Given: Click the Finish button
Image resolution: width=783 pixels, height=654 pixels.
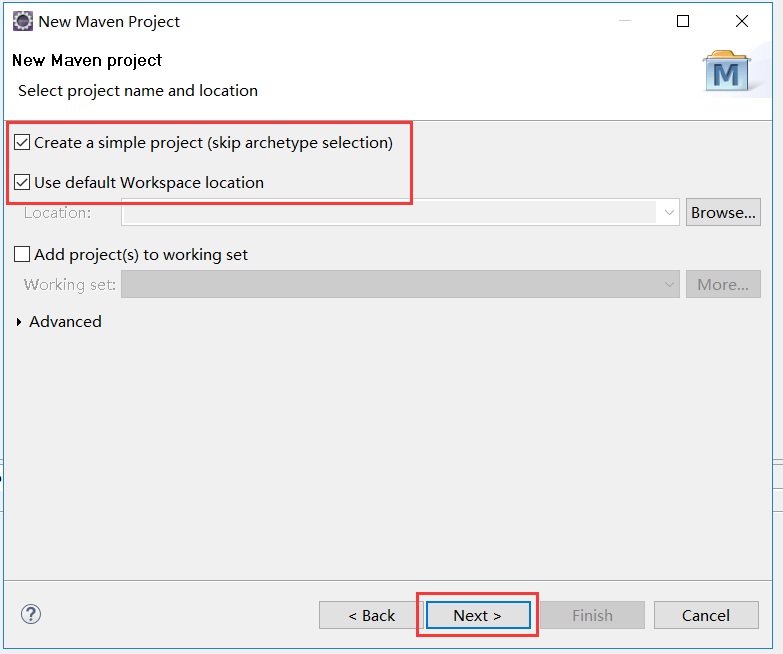Looking at the screenshot, I should pos(592,615).
